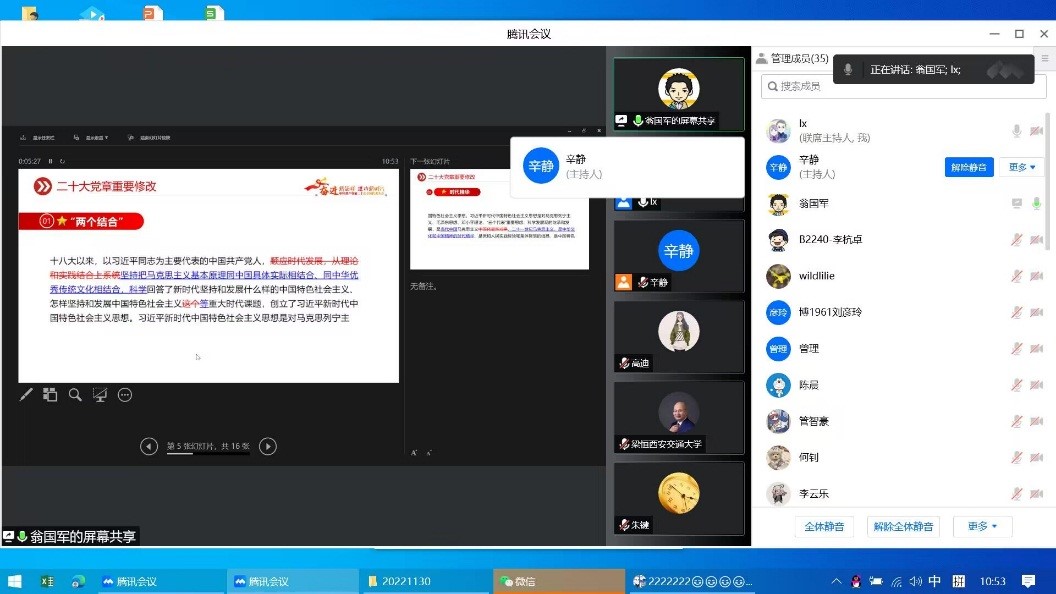This screenshot has width=1056, height=594.
Task: Toggle microphone for B2240-李杭卓
Action: 1017,240
